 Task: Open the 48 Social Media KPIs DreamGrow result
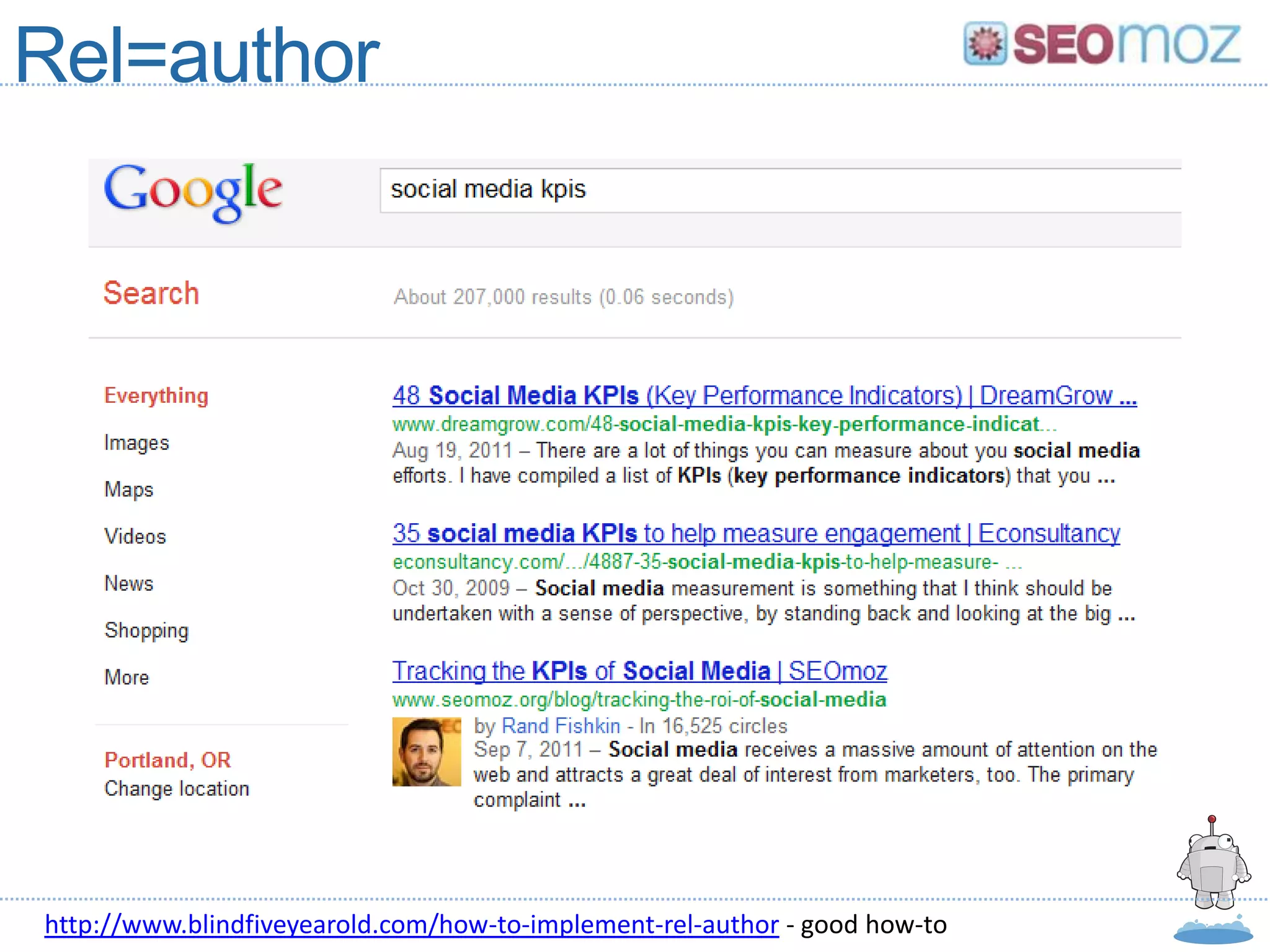coord(765,395)
